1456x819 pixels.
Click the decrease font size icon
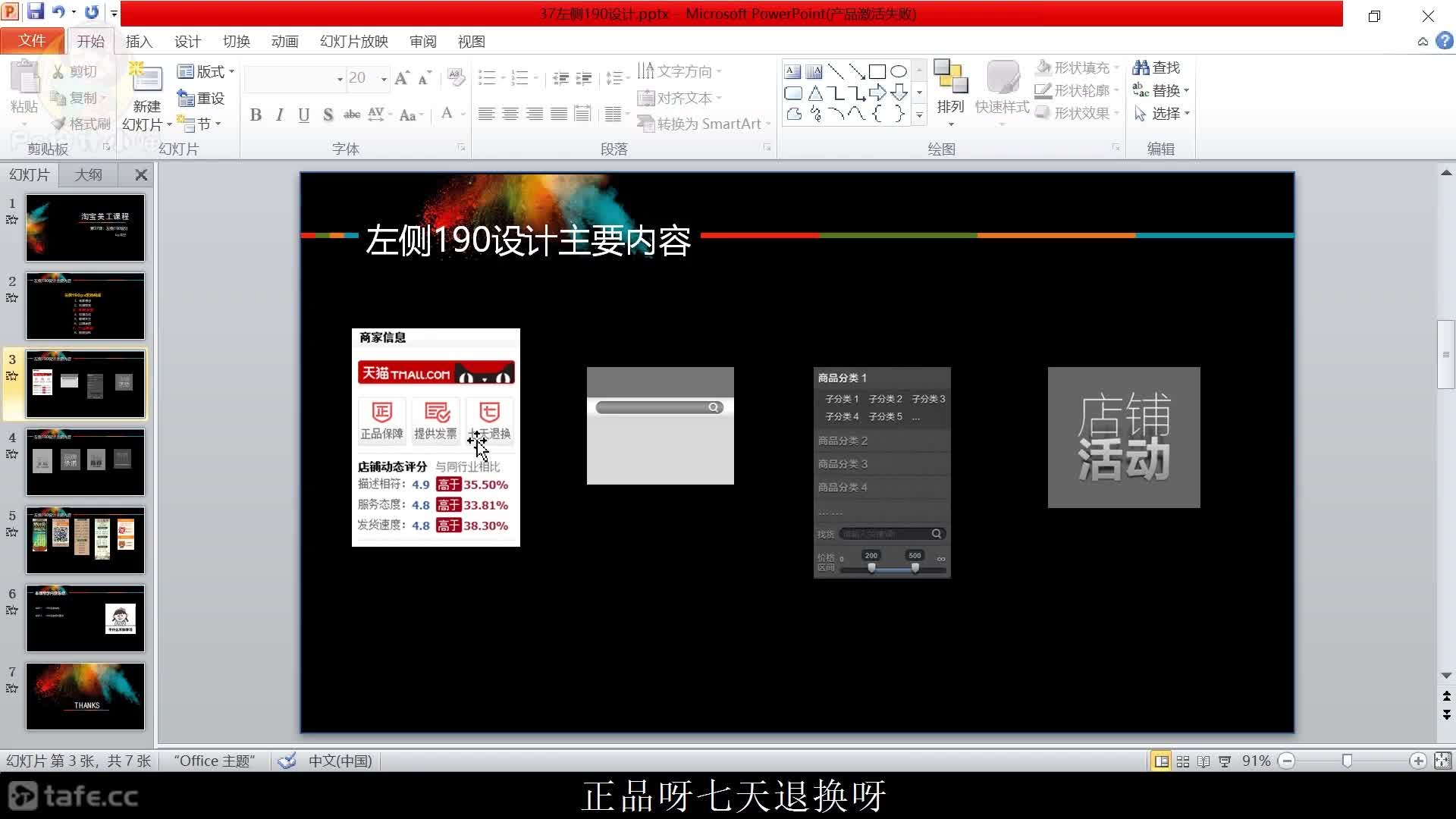click(425, 77)
